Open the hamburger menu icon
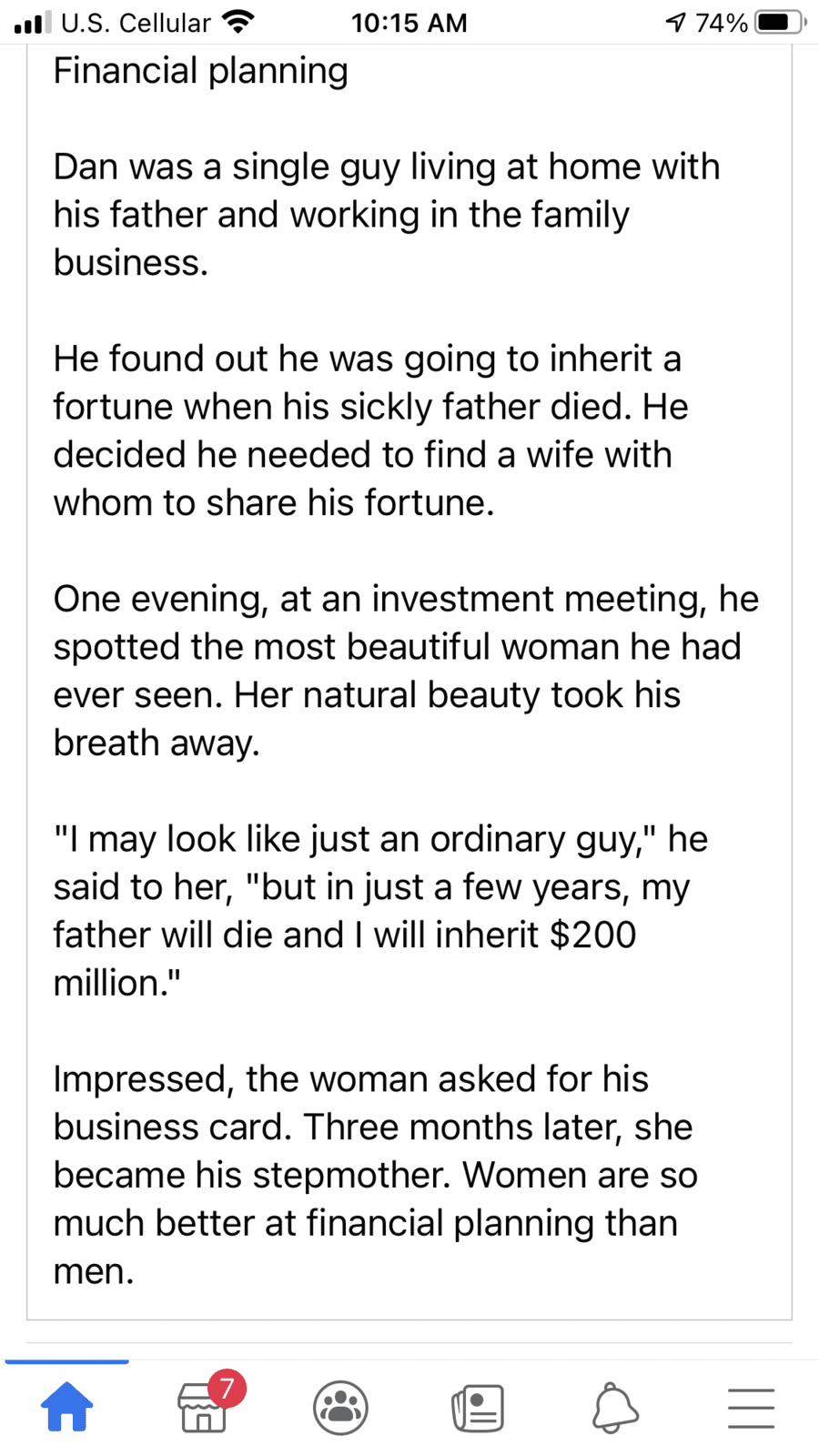The image size is (819, 1456). point(752,1408)
